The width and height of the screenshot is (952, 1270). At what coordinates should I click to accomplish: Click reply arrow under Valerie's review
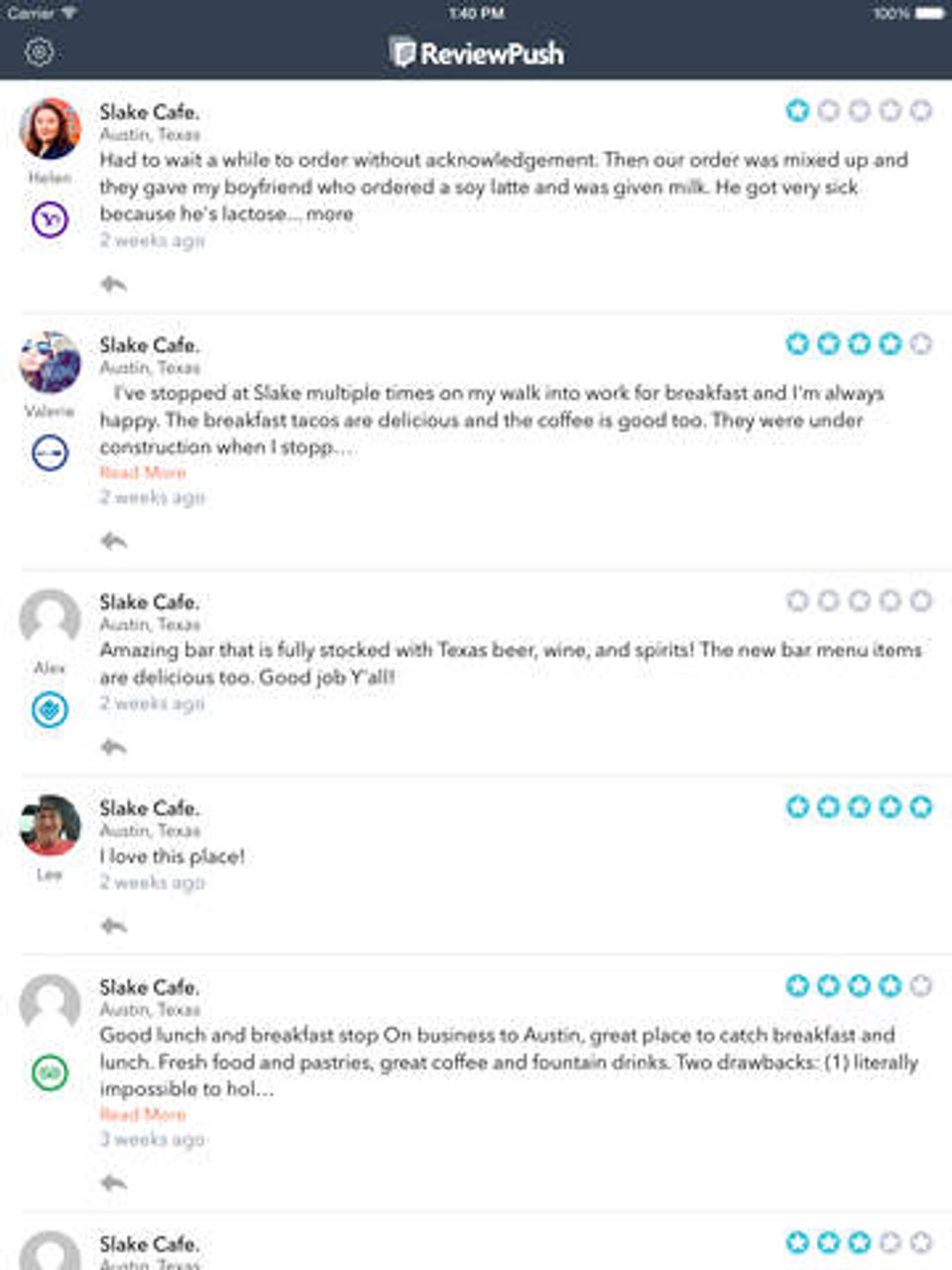(x=114, y=541)
